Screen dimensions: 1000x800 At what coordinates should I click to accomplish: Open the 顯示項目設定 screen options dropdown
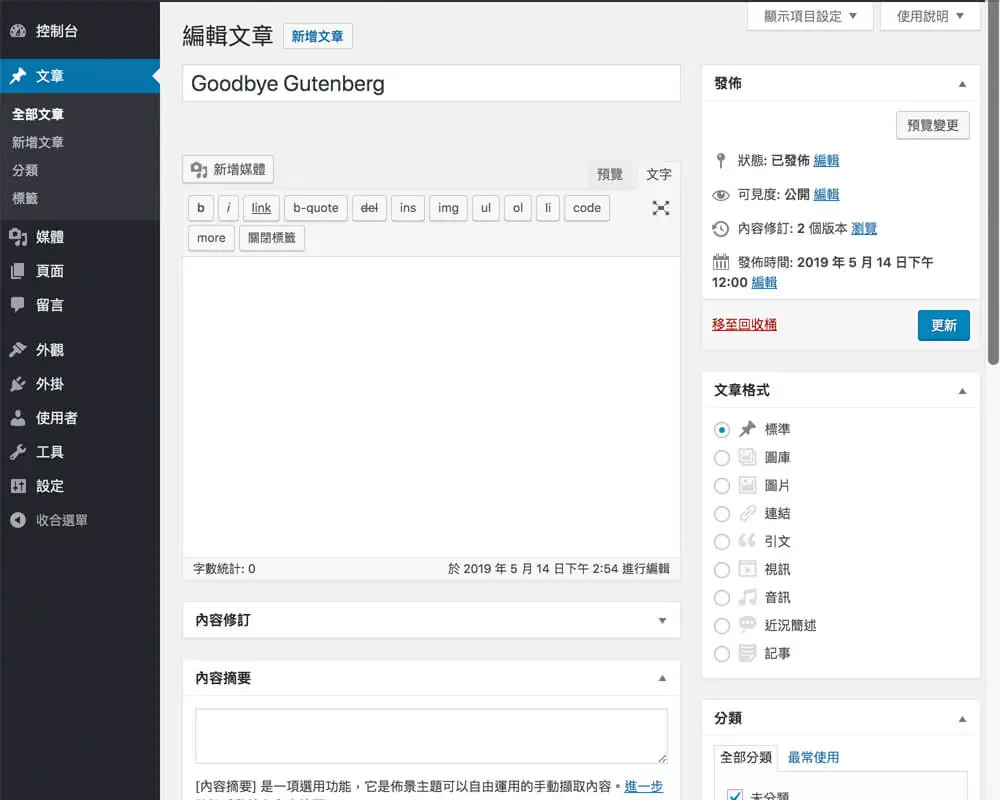pos(810,16)
